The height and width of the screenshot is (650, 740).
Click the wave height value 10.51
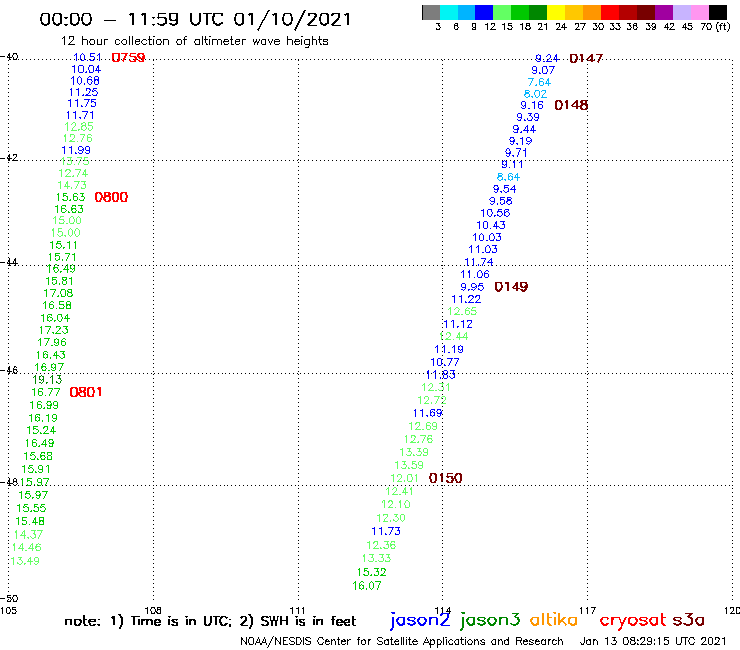pyautogui.click(x=88, y=57)
